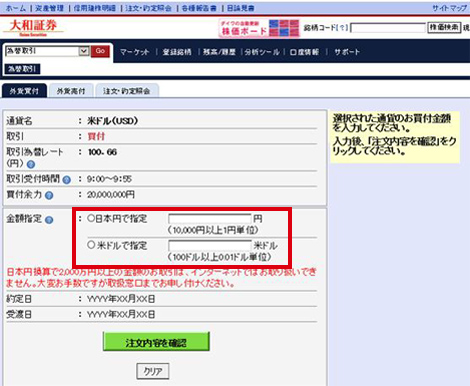Click the red Go button
Screen dimensions: 470x386
[100, 51]
